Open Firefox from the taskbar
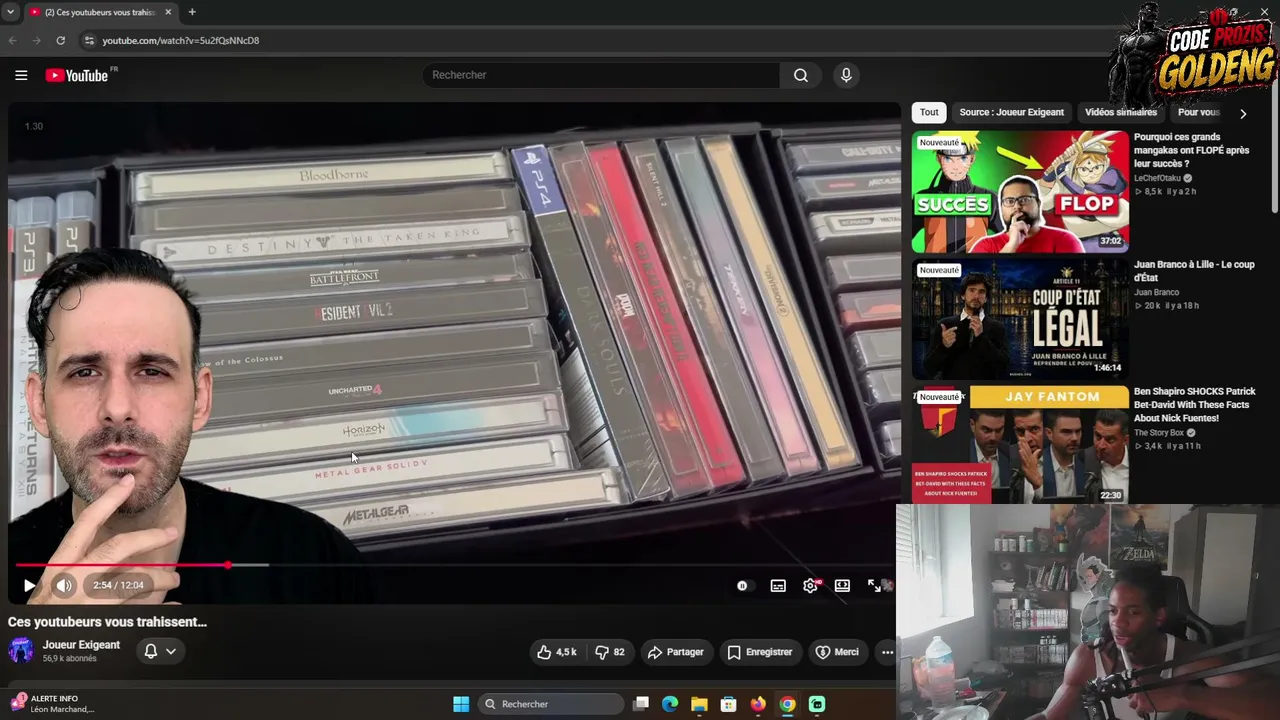Image resolution: width=1280 pixels, height=720 pixels. 758,704
